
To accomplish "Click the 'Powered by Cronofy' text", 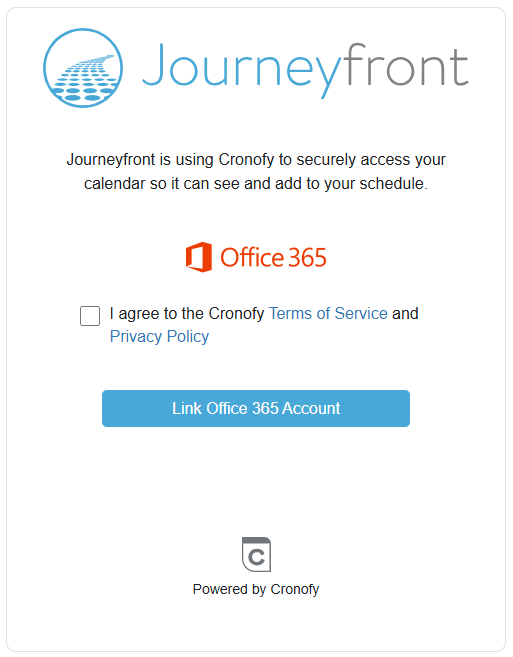I will coord(256,589).
